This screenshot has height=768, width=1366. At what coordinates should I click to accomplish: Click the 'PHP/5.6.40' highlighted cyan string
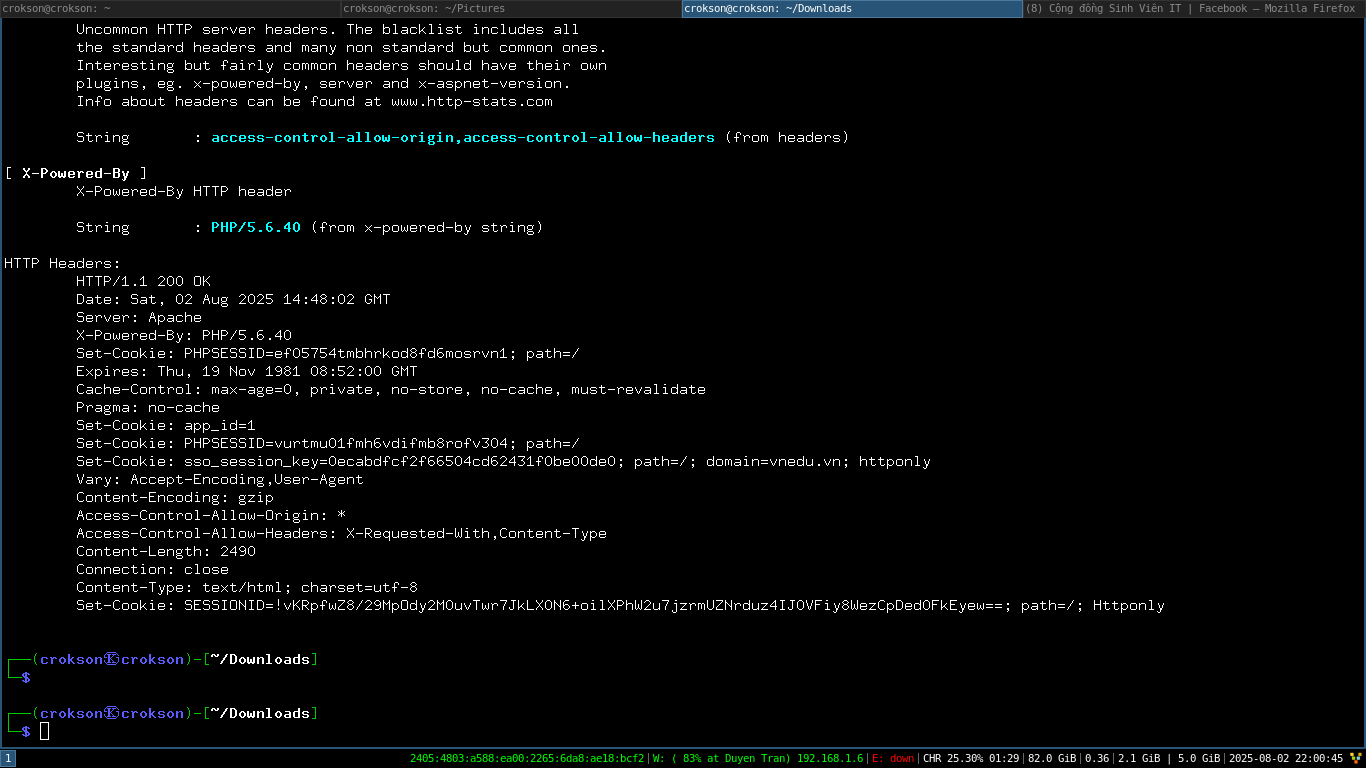pos(256,227)
